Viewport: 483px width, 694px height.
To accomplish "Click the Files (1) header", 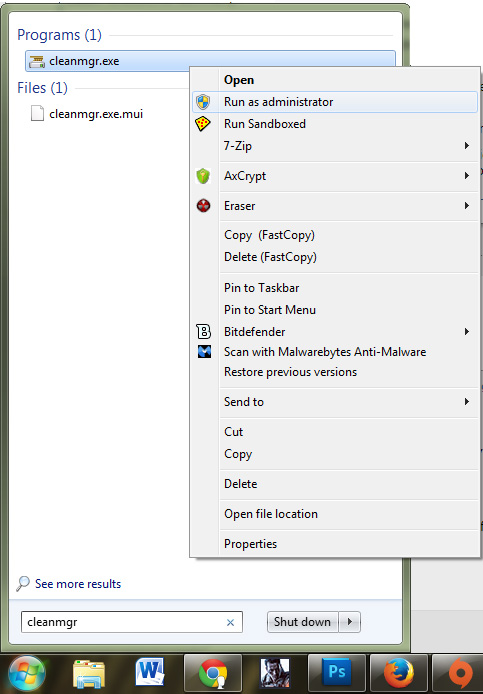I will [x=43, y=88].
